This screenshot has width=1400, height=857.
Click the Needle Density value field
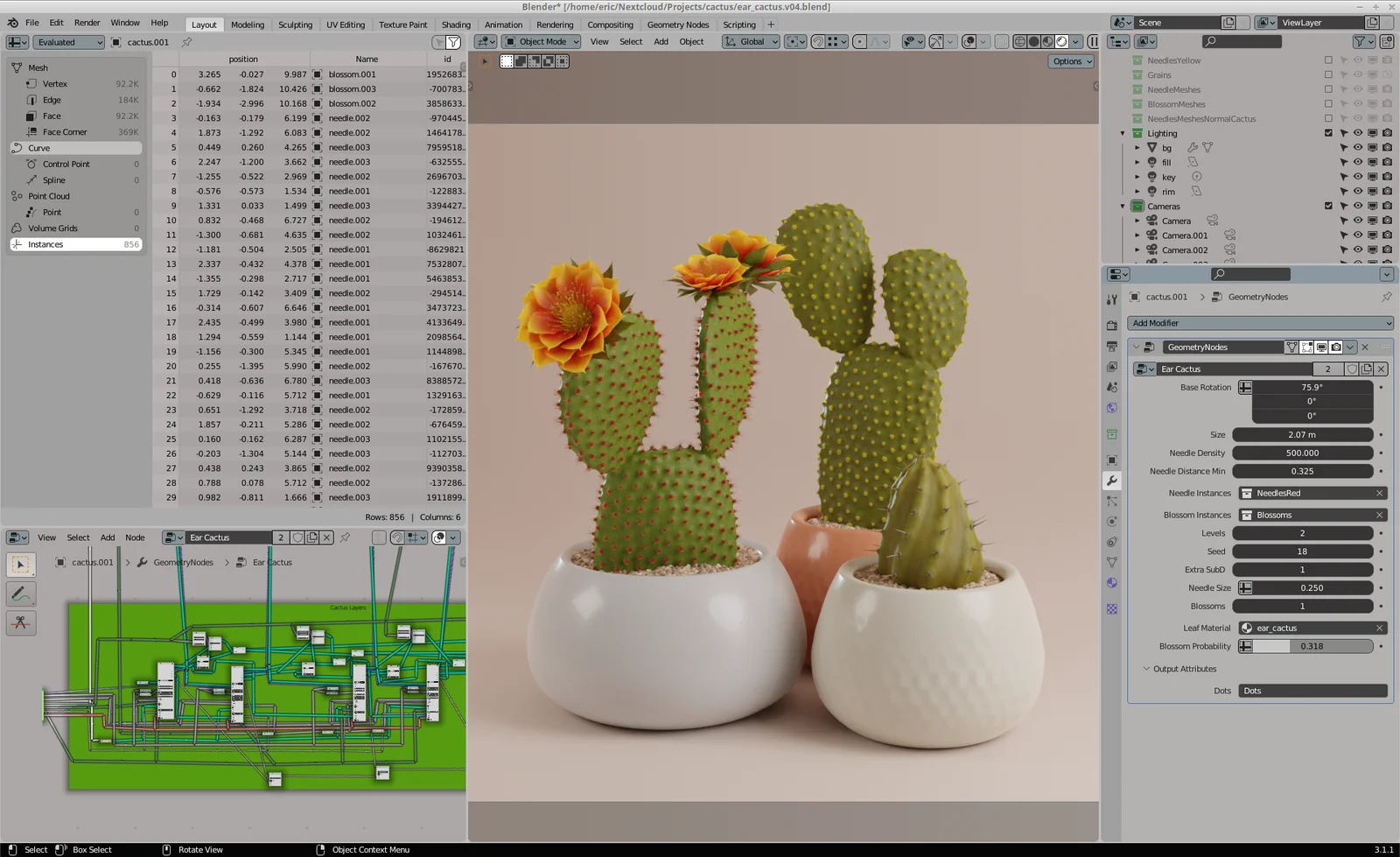[1303, 453]
